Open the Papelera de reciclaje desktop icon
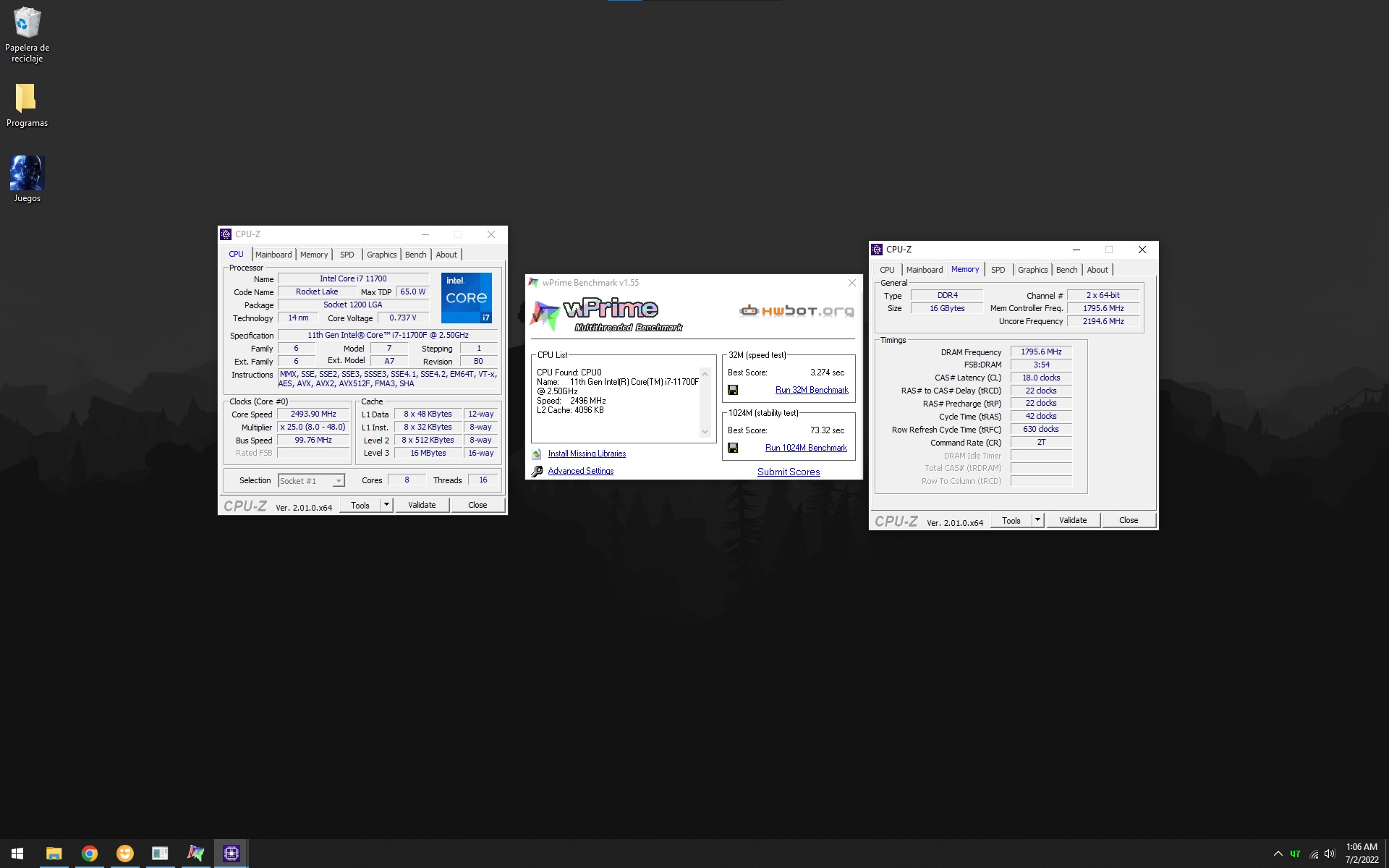The image size is (1389, 868). 27,35
